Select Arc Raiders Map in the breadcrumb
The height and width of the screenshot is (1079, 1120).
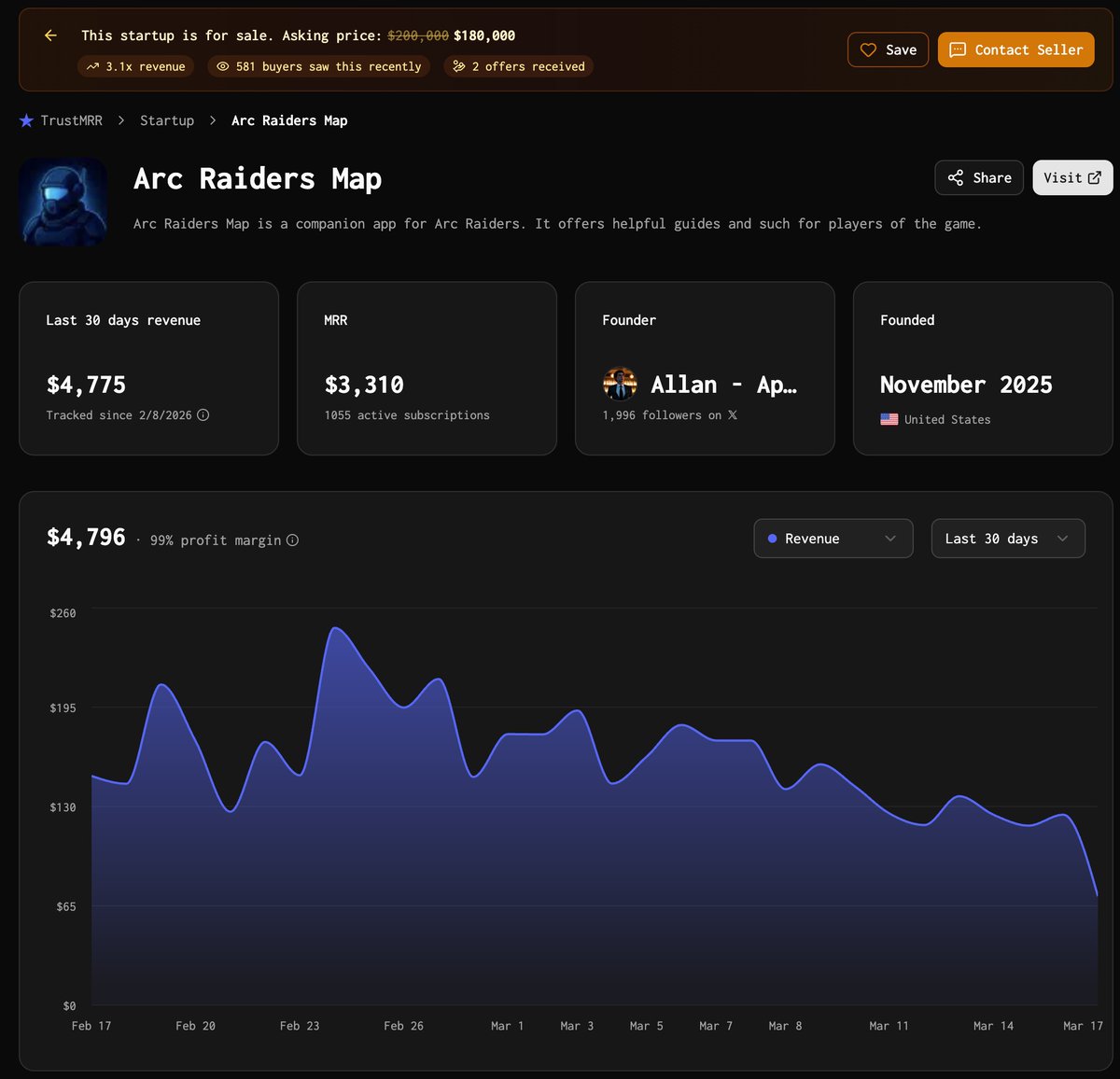pyautogui.click(x=289, y=119)
